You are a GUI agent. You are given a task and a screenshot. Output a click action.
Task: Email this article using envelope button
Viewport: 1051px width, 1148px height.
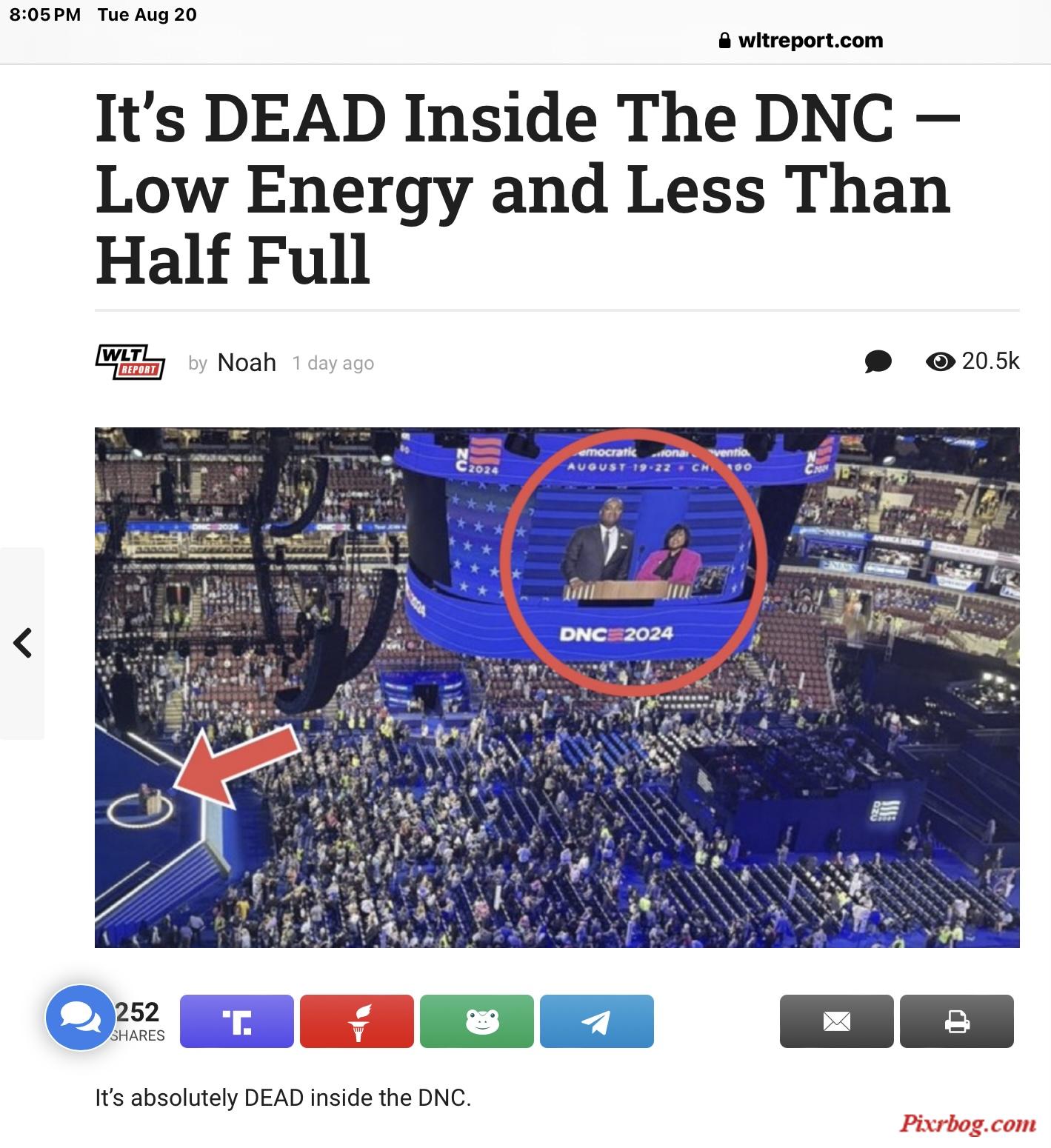click(x=837, y=1021)
